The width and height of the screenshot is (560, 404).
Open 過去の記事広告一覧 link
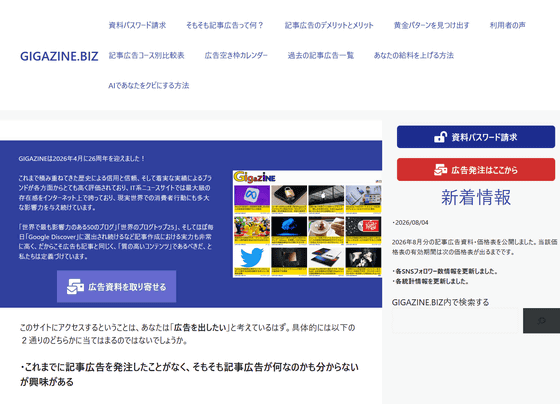click(x=321, y=55)
